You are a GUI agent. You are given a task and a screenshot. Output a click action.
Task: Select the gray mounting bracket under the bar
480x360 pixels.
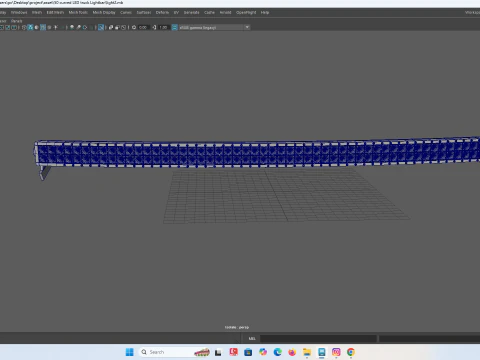click(45, 173)
